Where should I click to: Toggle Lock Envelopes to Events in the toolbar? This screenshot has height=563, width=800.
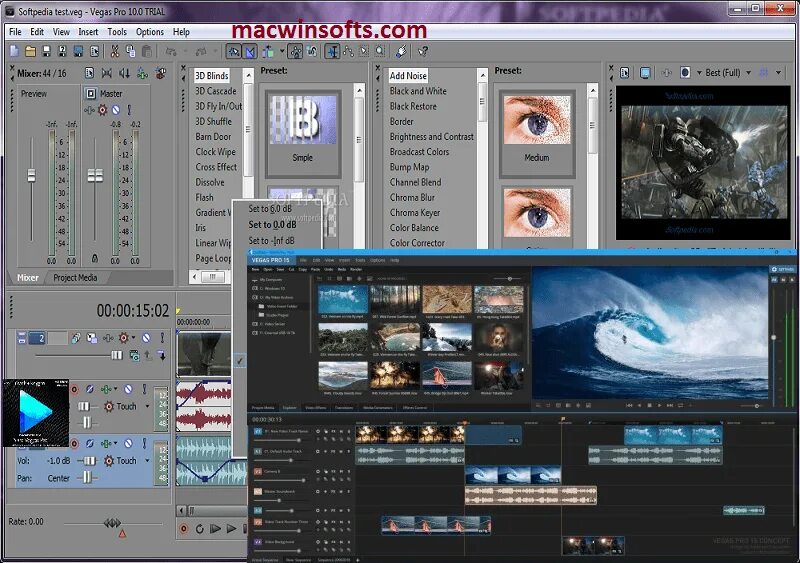[x=295, y=51]
